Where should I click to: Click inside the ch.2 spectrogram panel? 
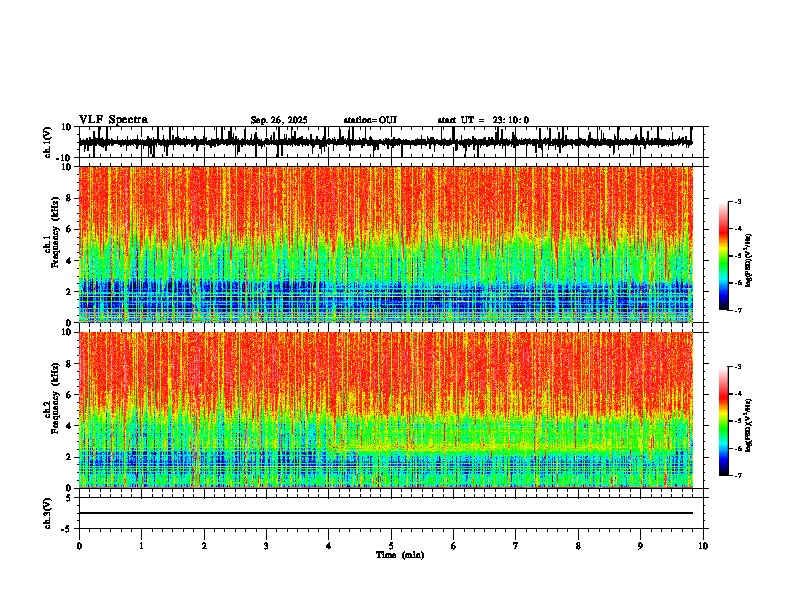(386, 410)
